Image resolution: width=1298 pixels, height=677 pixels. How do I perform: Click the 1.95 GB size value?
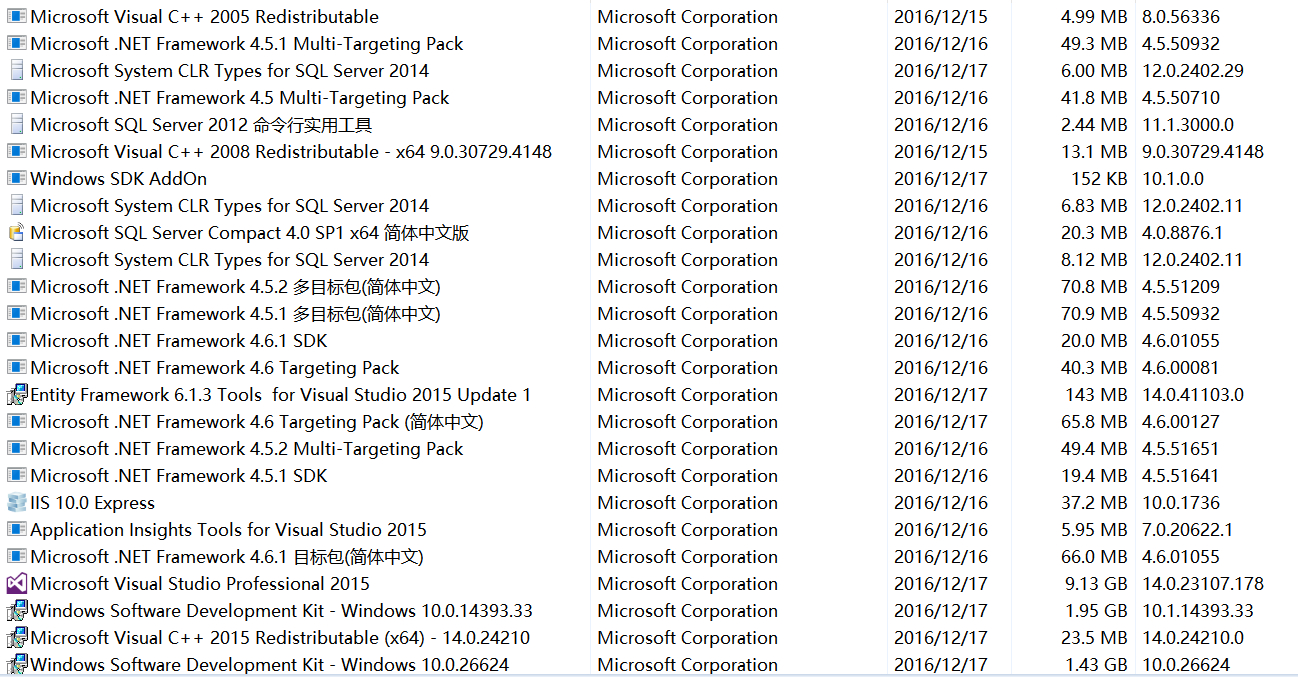(1096, 611)
